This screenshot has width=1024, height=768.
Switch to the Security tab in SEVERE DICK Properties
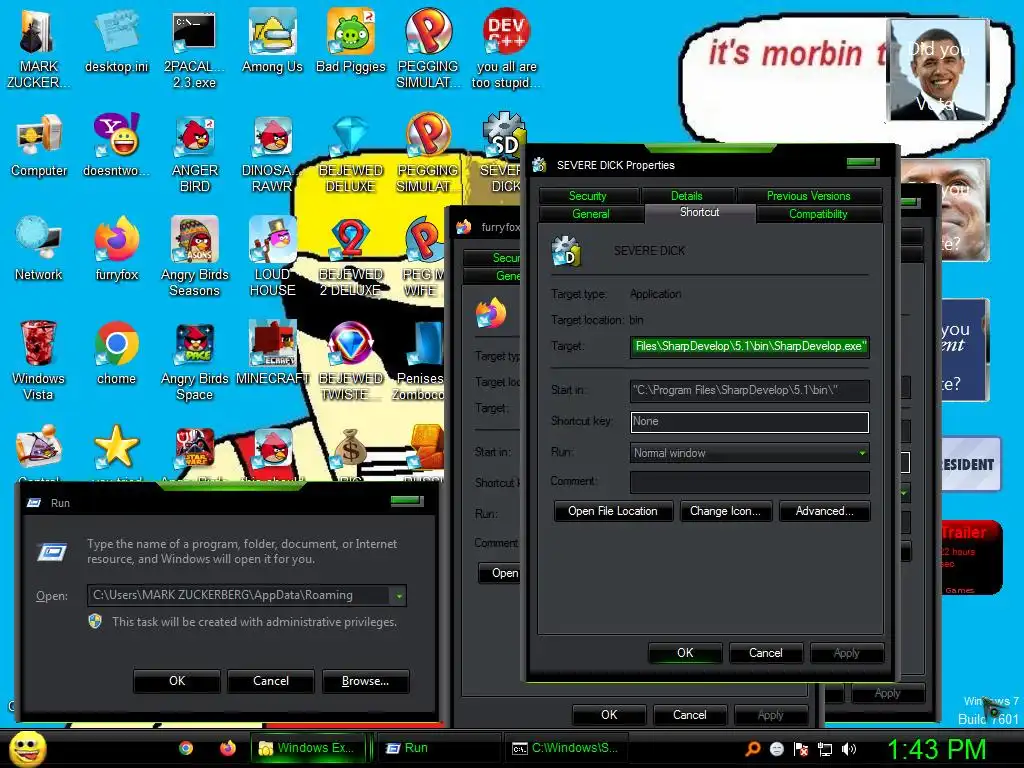click(x=588, y=195)
